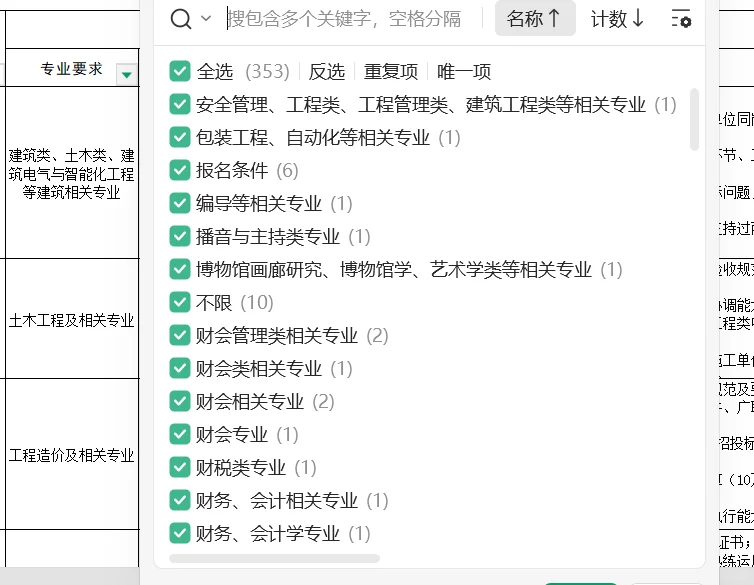This screenshot has height=585, width=754.
Task: Click the search magnifier icon
Action: point(181,19)
